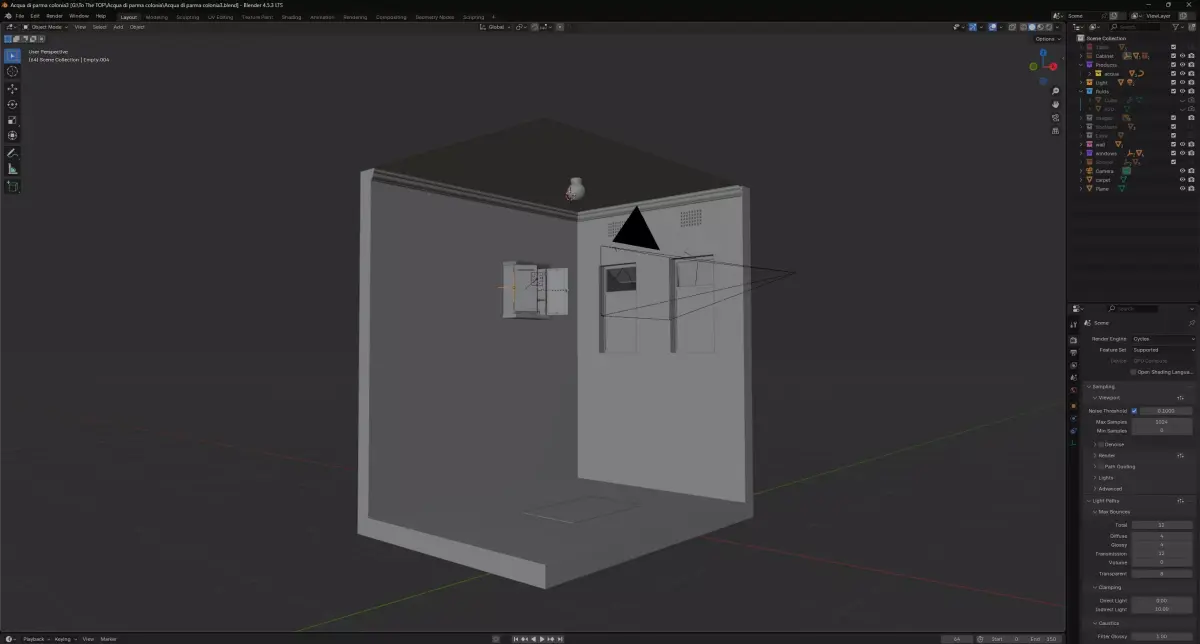
Task: Toggle windows collection render camera icon
Action: pyautogui.click(x=1191, y=153)
